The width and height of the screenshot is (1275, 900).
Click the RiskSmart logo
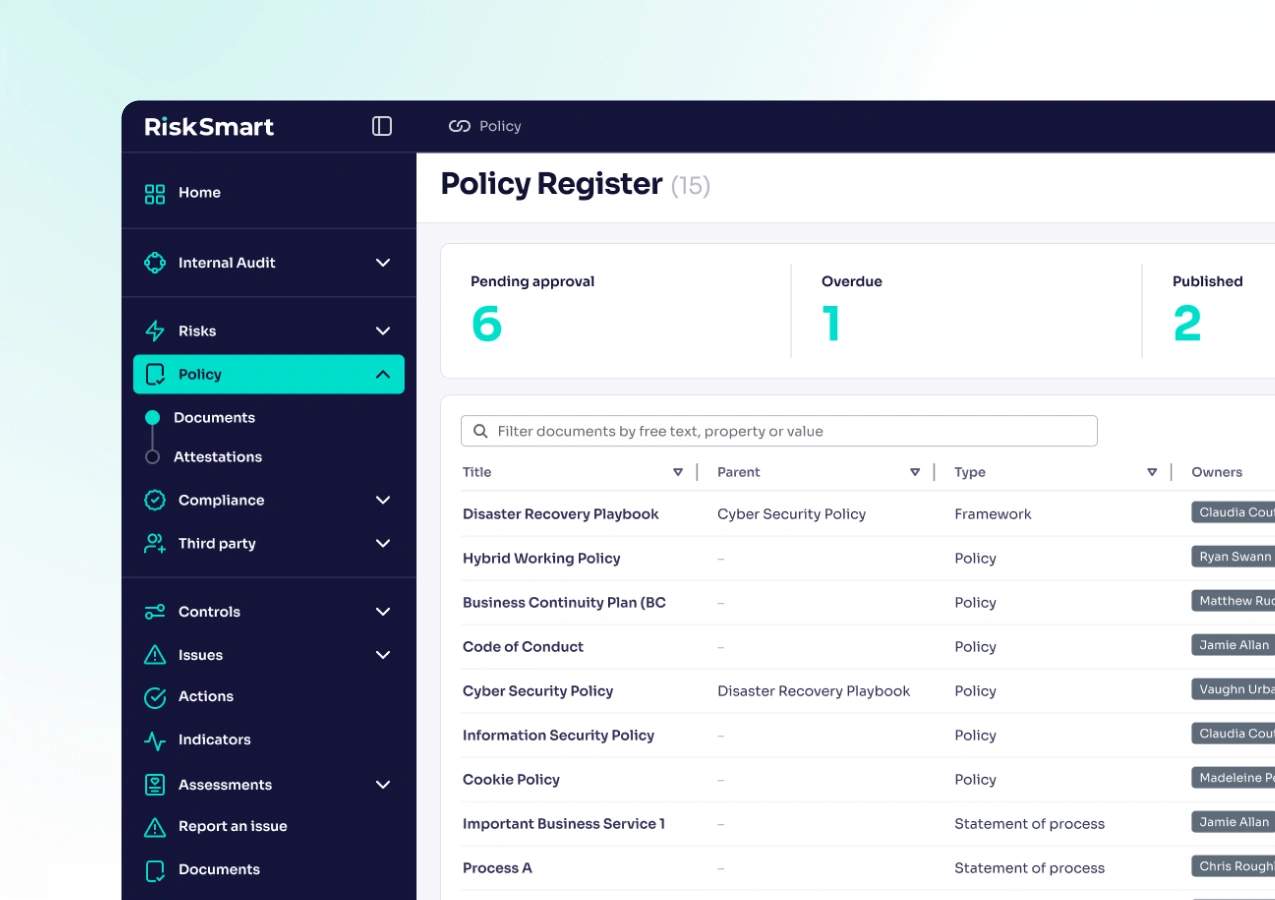click(209, 127)
